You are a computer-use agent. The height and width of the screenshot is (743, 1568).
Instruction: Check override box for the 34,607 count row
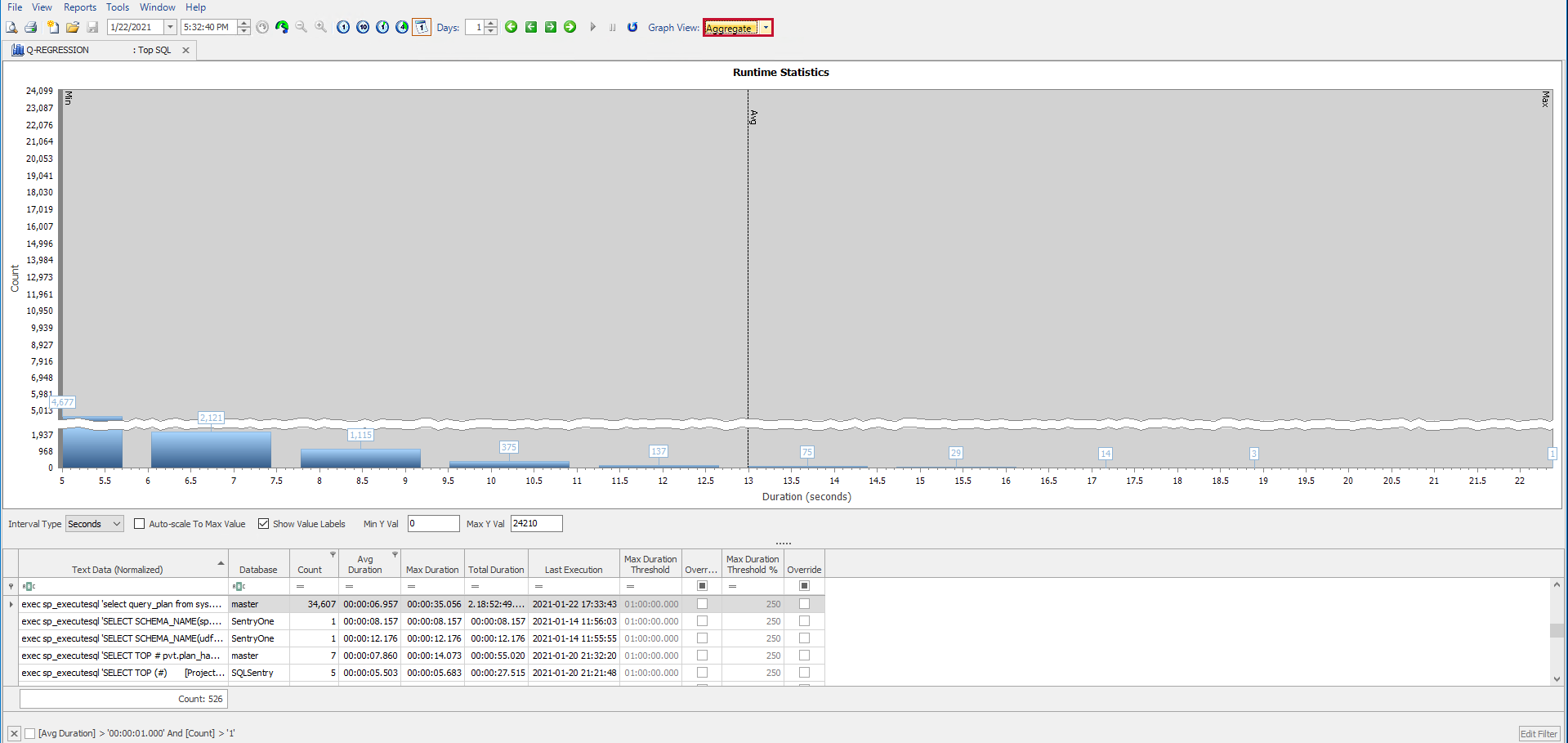[702, 604]
